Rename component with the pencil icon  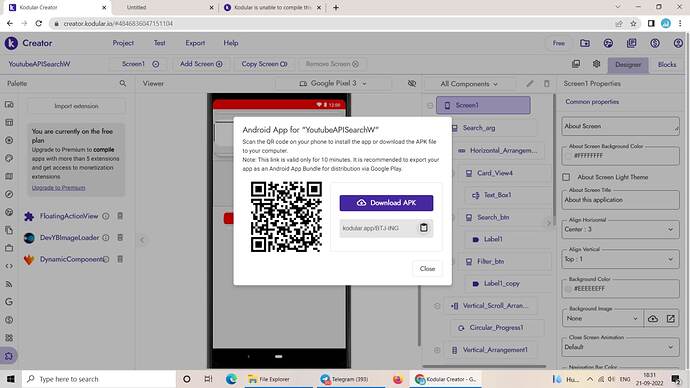pos(530,83)
